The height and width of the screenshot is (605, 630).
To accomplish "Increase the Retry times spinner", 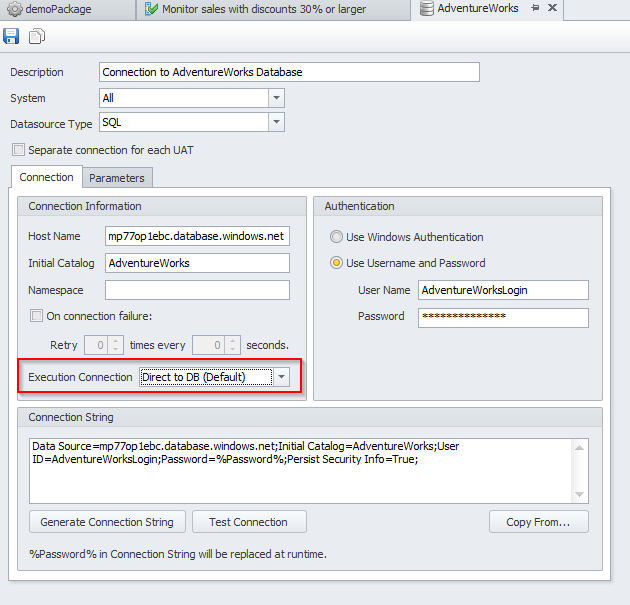I will pos(116,341).
